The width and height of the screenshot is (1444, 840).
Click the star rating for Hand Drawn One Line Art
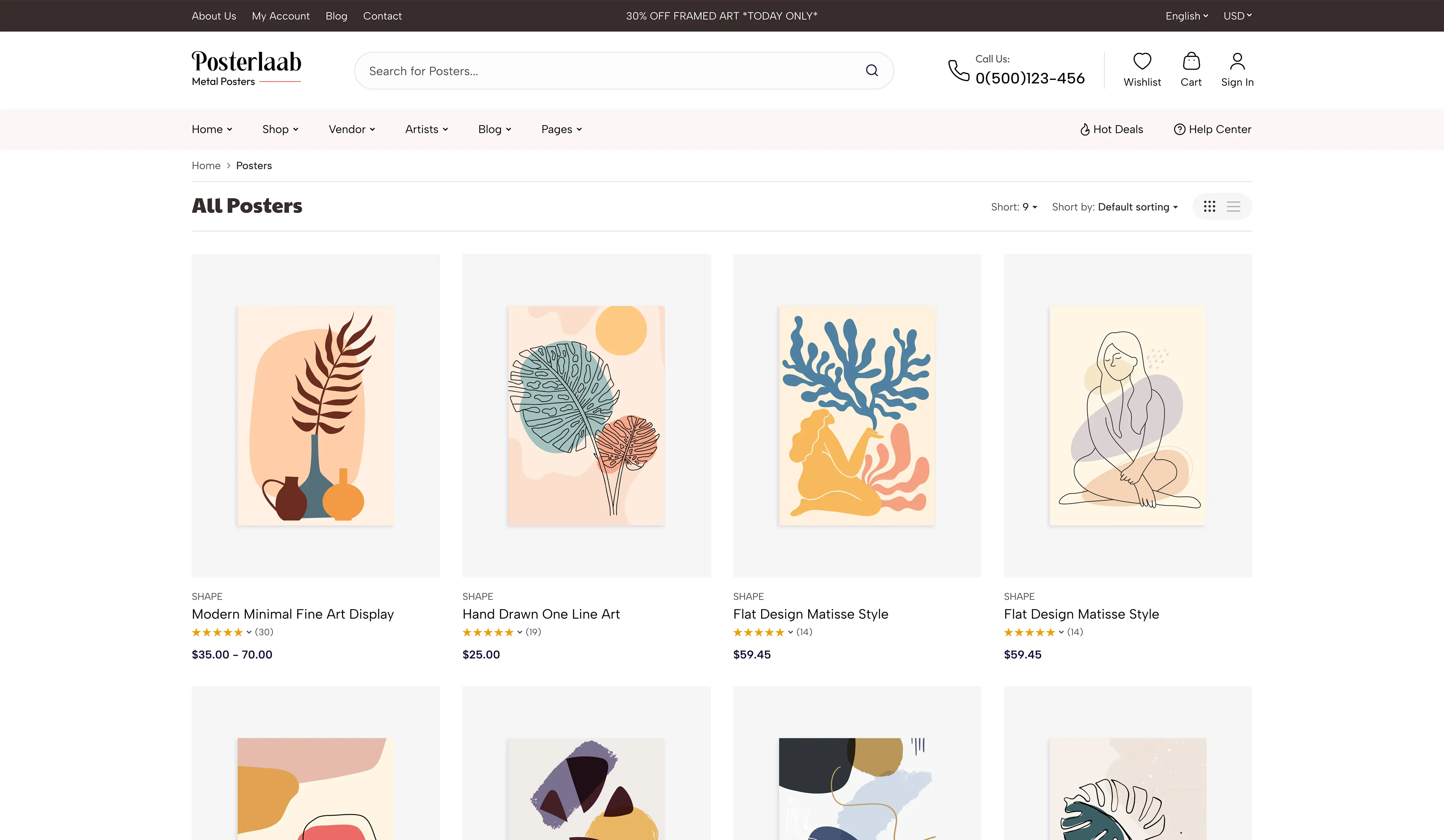488,632
